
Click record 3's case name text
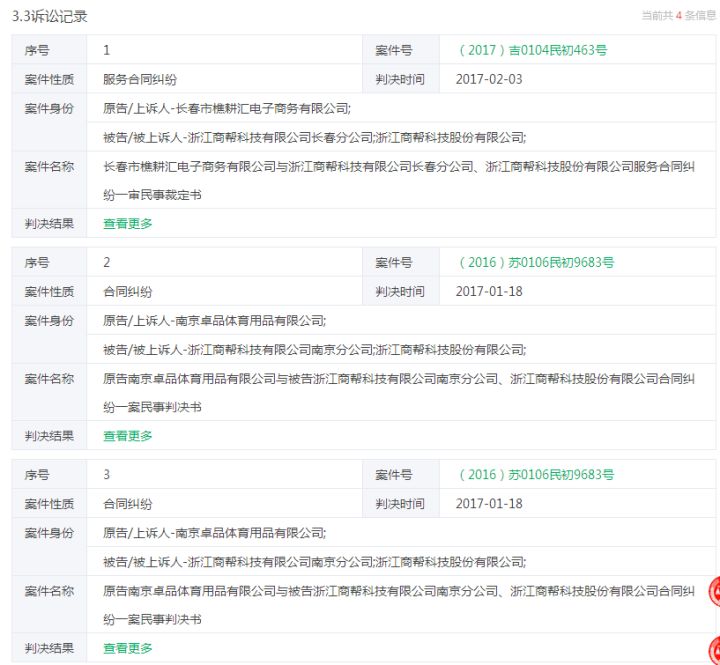(x=396, y=591)
